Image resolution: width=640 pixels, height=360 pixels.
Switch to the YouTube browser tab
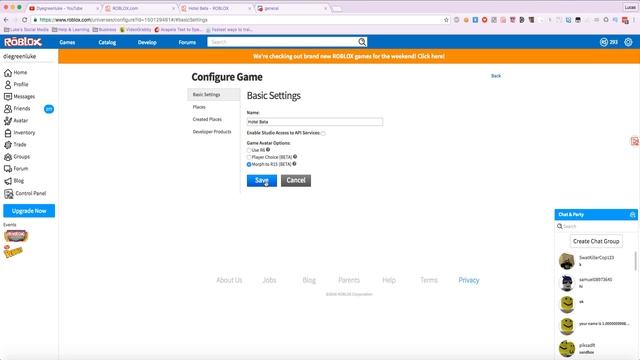point(63,8)
